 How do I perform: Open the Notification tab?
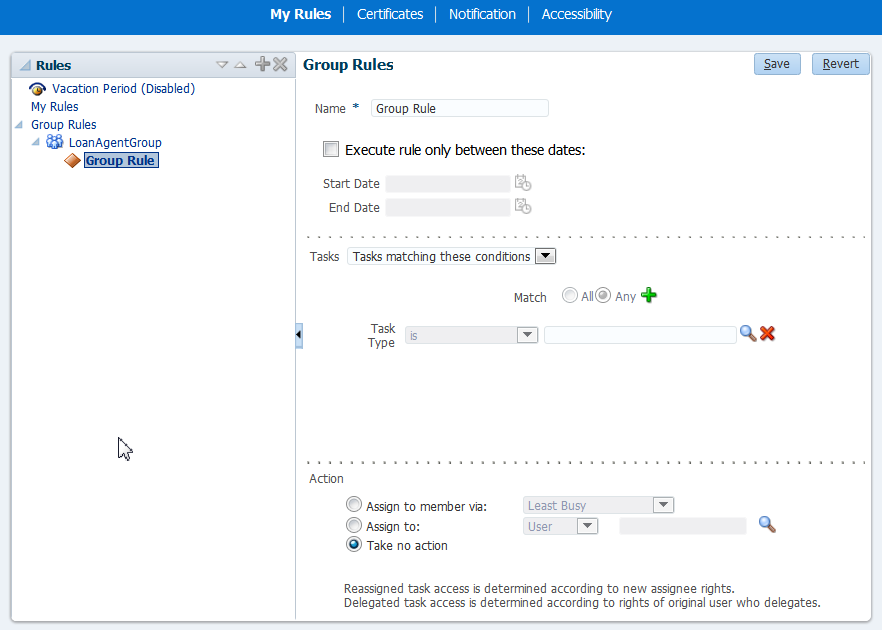(482, 14)
